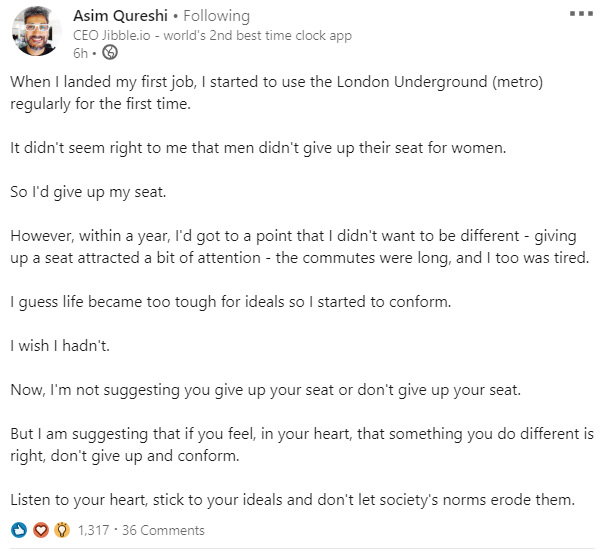Viewport: 610px width, 551px height.
Task: Click the paragraph mentioning London Underground
Action: pyautogui.click(x=276, y=93)
